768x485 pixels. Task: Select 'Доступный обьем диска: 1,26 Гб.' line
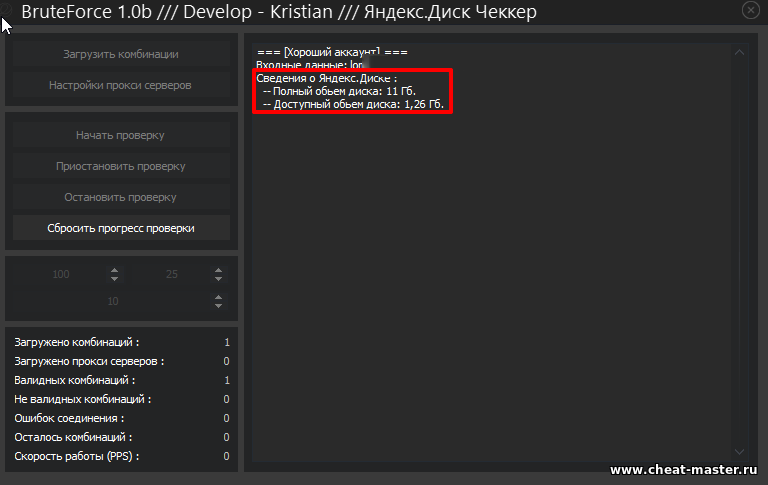point(353,104)
